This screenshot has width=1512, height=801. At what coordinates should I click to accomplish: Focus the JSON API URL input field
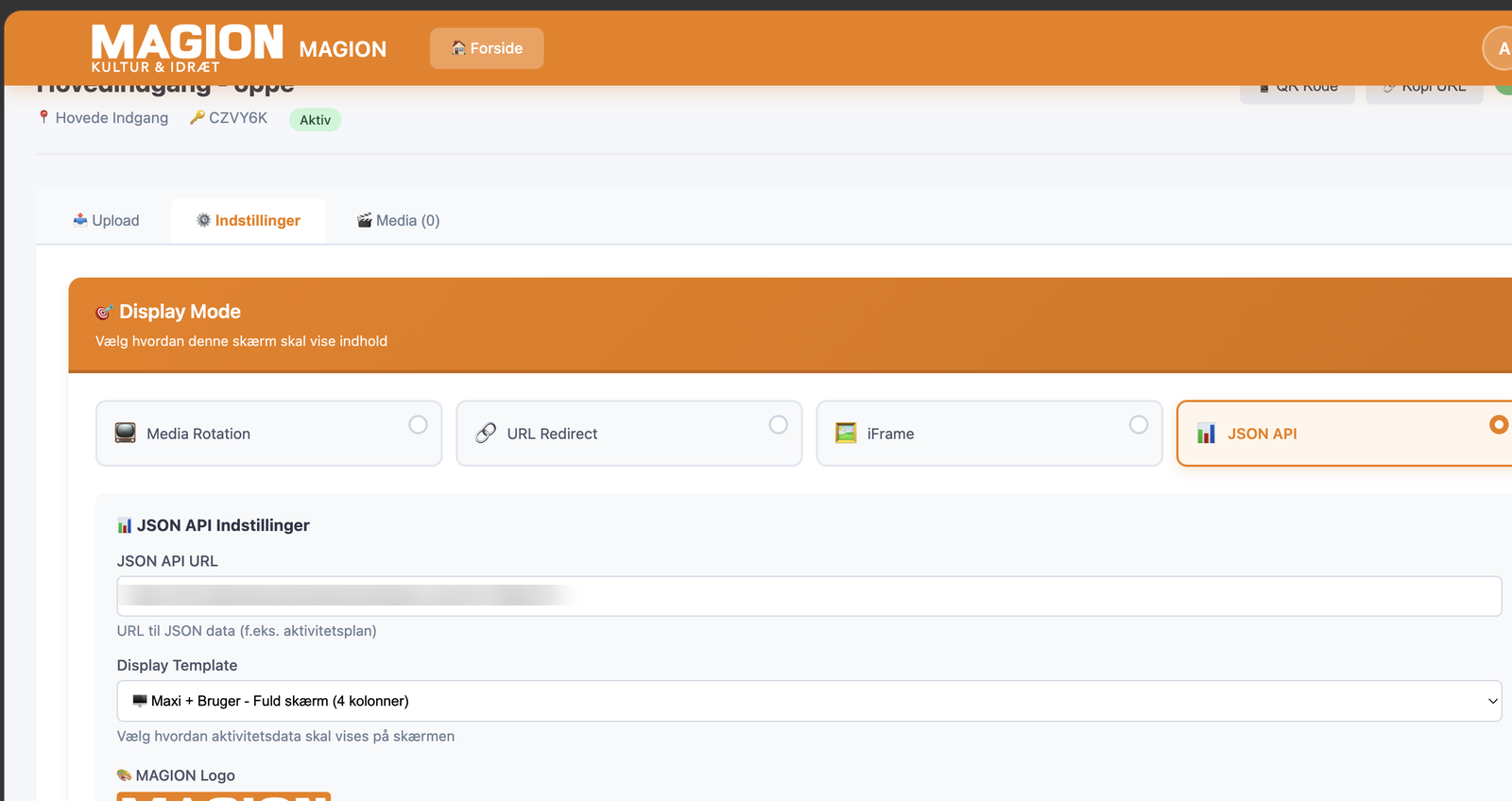pyautogui.click(x=809, y=596)
